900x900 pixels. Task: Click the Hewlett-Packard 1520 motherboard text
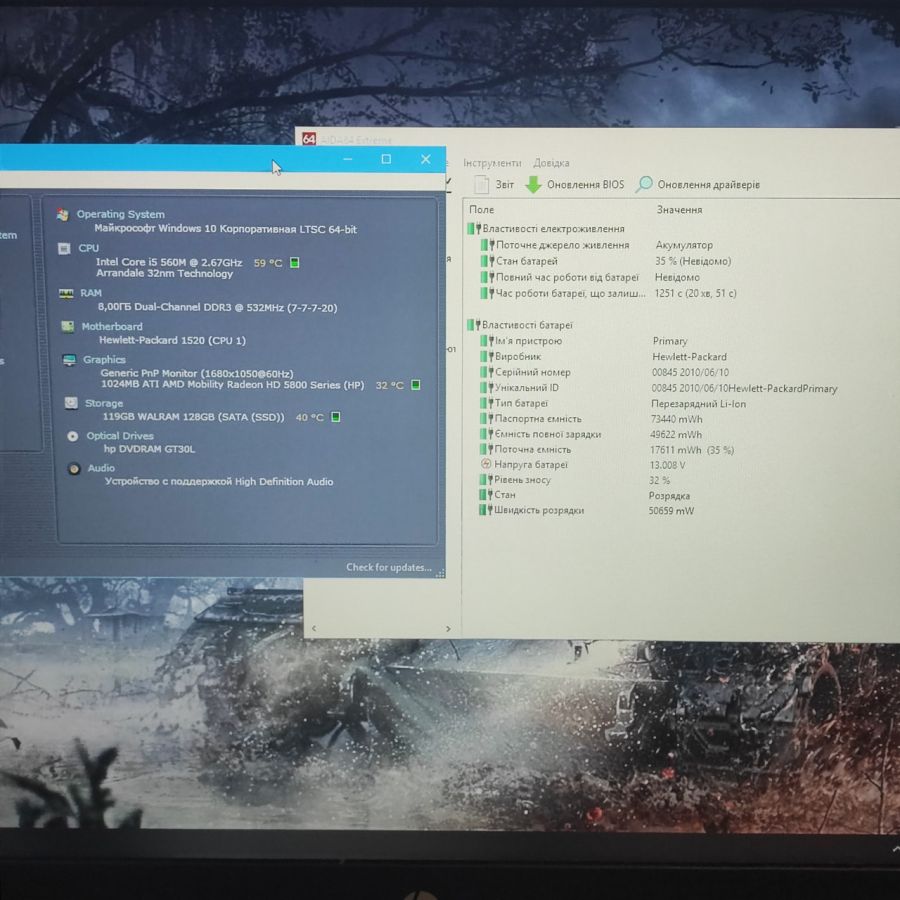172,340
